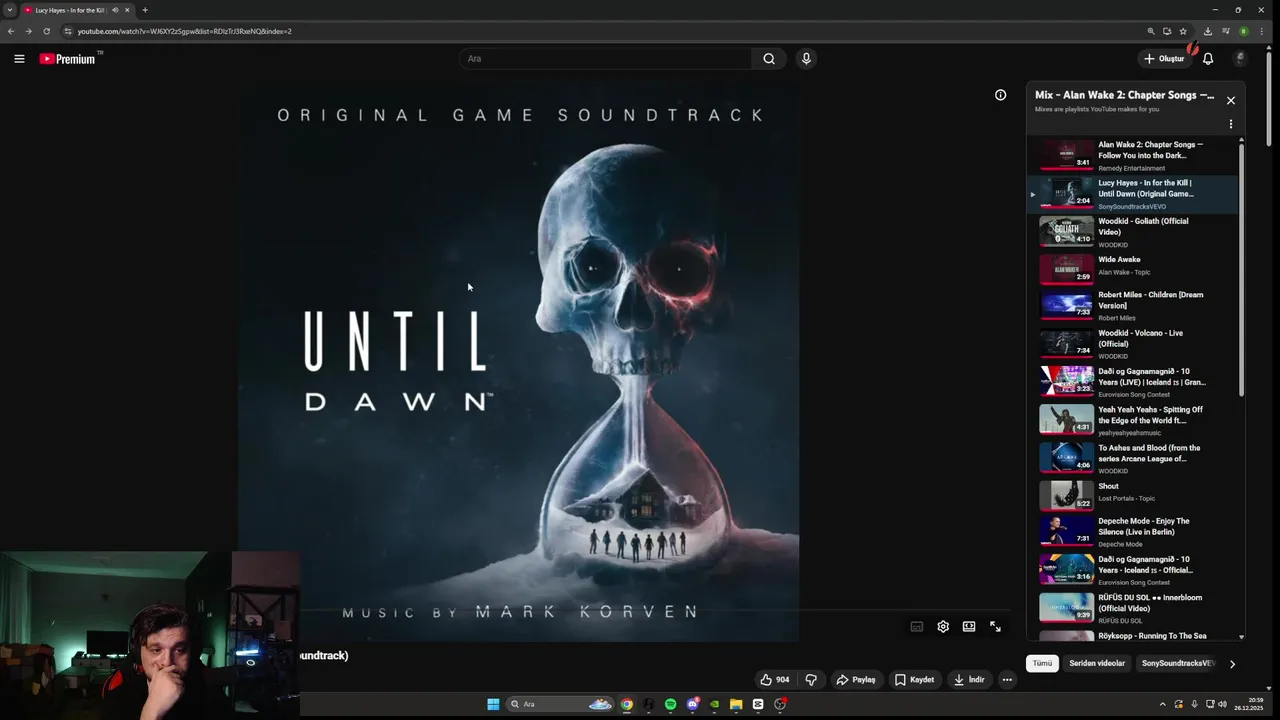Open more actions ellipsis below video
1280x720 pixels.
(1007, 680)
